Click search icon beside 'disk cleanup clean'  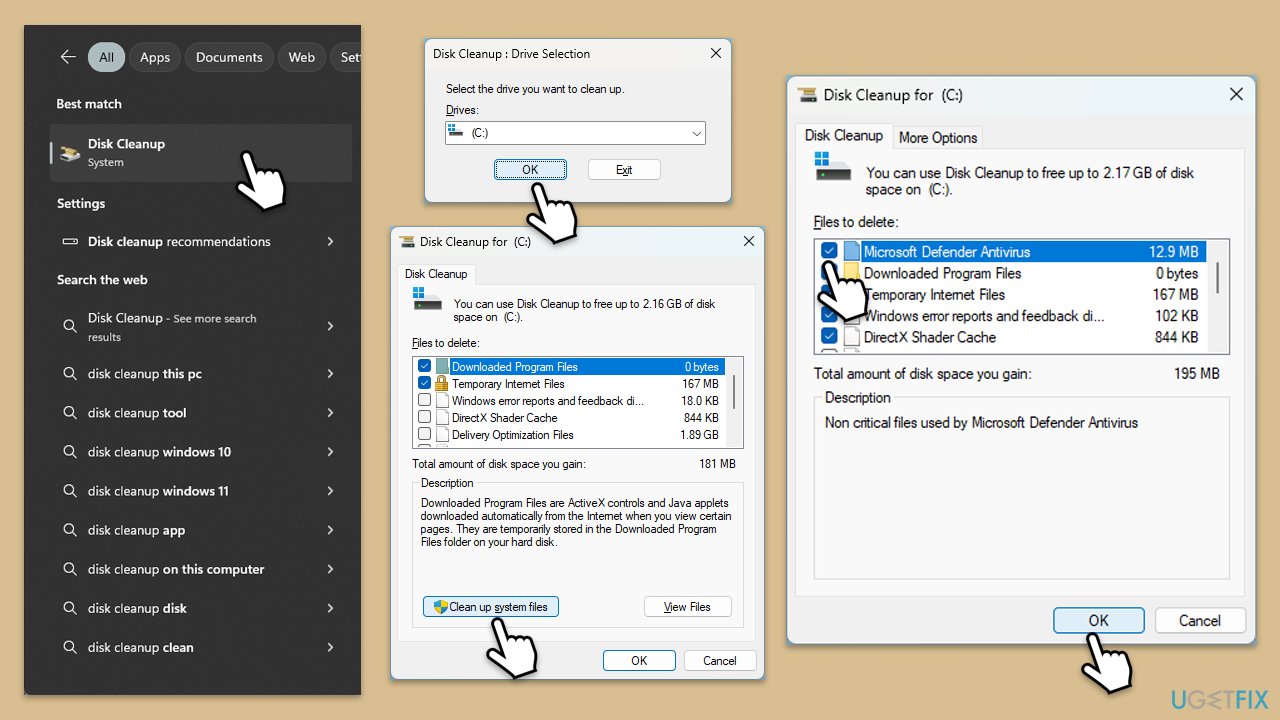[70, 647]
